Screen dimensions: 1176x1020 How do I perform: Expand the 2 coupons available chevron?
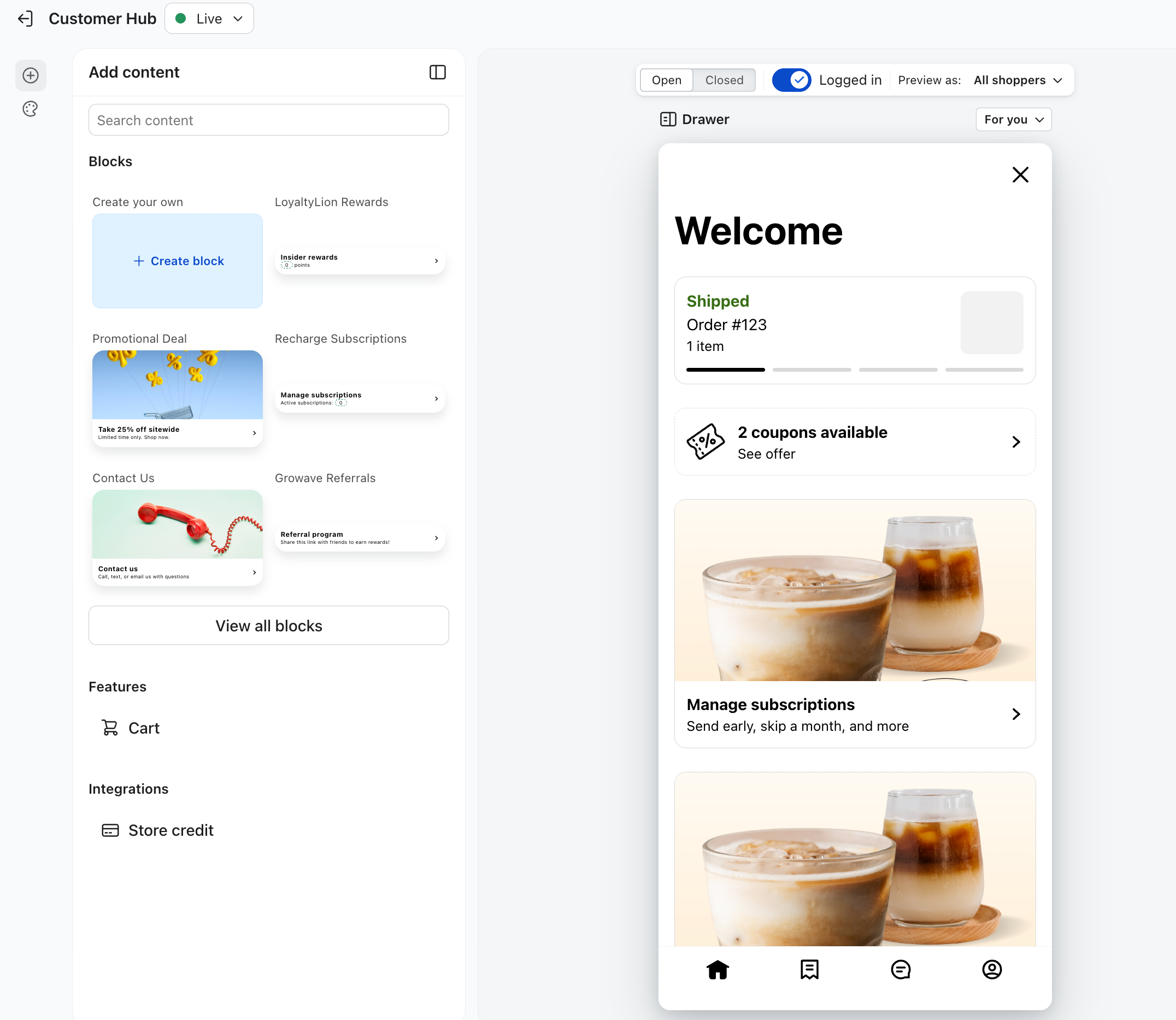click(1016, 442)
